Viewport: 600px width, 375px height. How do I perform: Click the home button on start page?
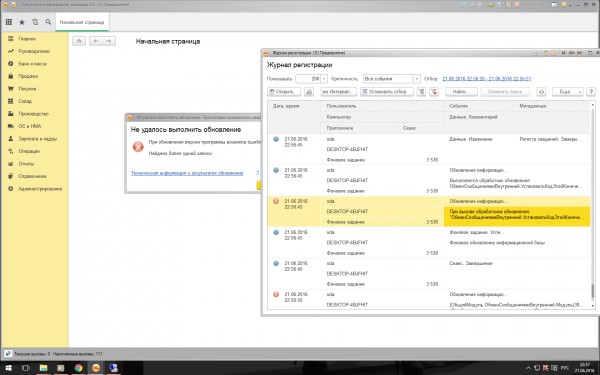point(79,41)
